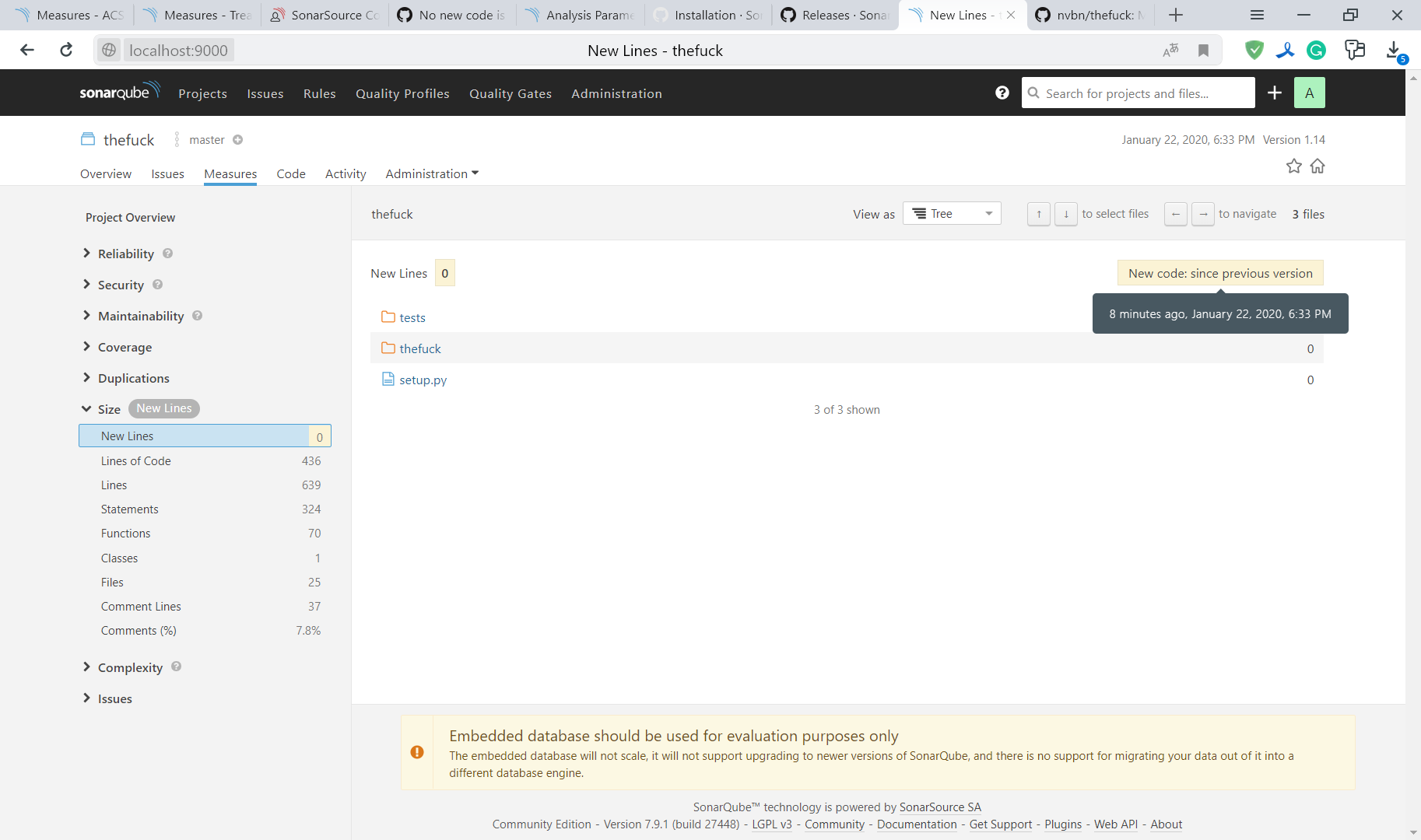Open the Documentation footer link
Screen dimensions: 1421x840
[x=917, y=824]
